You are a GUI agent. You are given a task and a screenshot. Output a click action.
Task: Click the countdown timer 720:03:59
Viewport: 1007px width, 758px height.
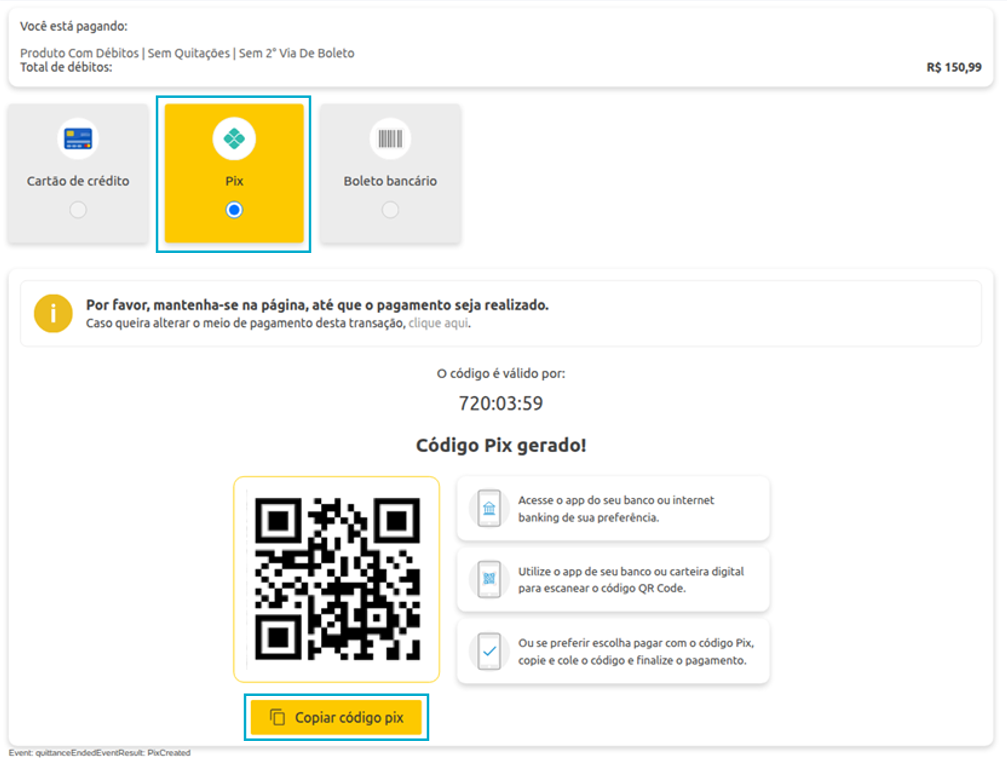[x=501, y=403]
